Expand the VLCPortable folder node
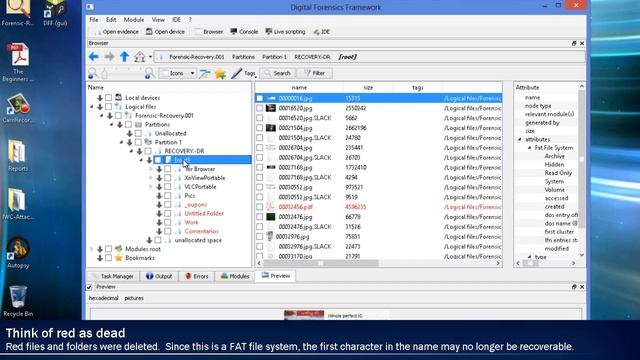This screenshot has width=640, height=360. coord(151,187)
